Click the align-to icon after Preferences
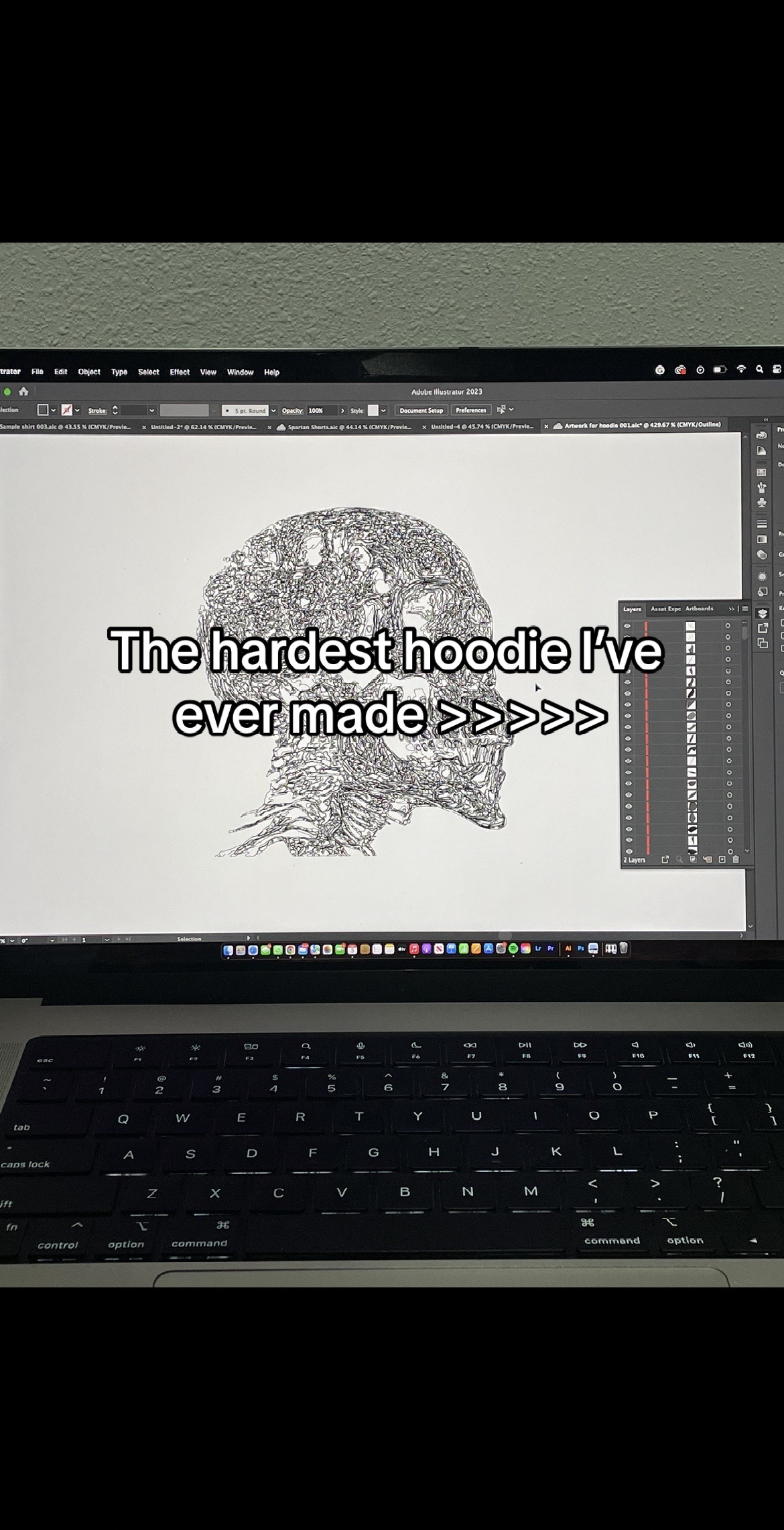The width and height of the screenshot is (784, 1530). [x=501, y=409]
